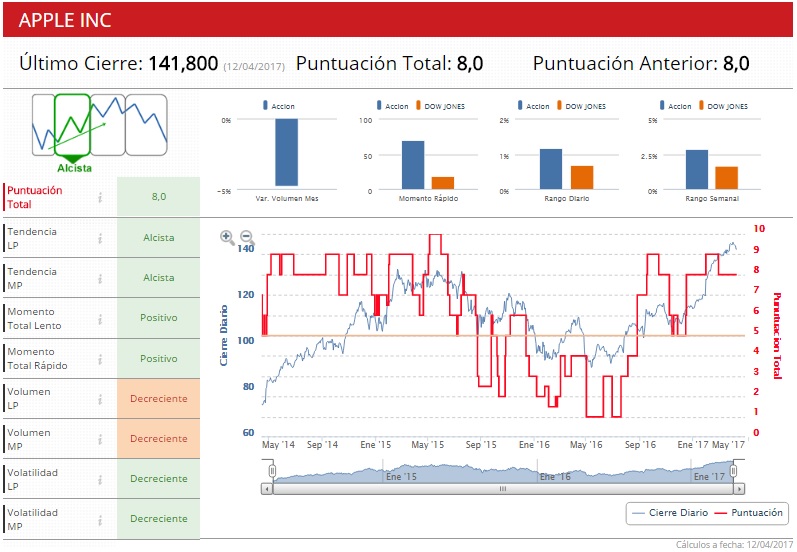The height and width of the screenshot is (552, 797).
Task: Click the blue bar in Var. Volumen Mes
Action: (x=287, y=152)
